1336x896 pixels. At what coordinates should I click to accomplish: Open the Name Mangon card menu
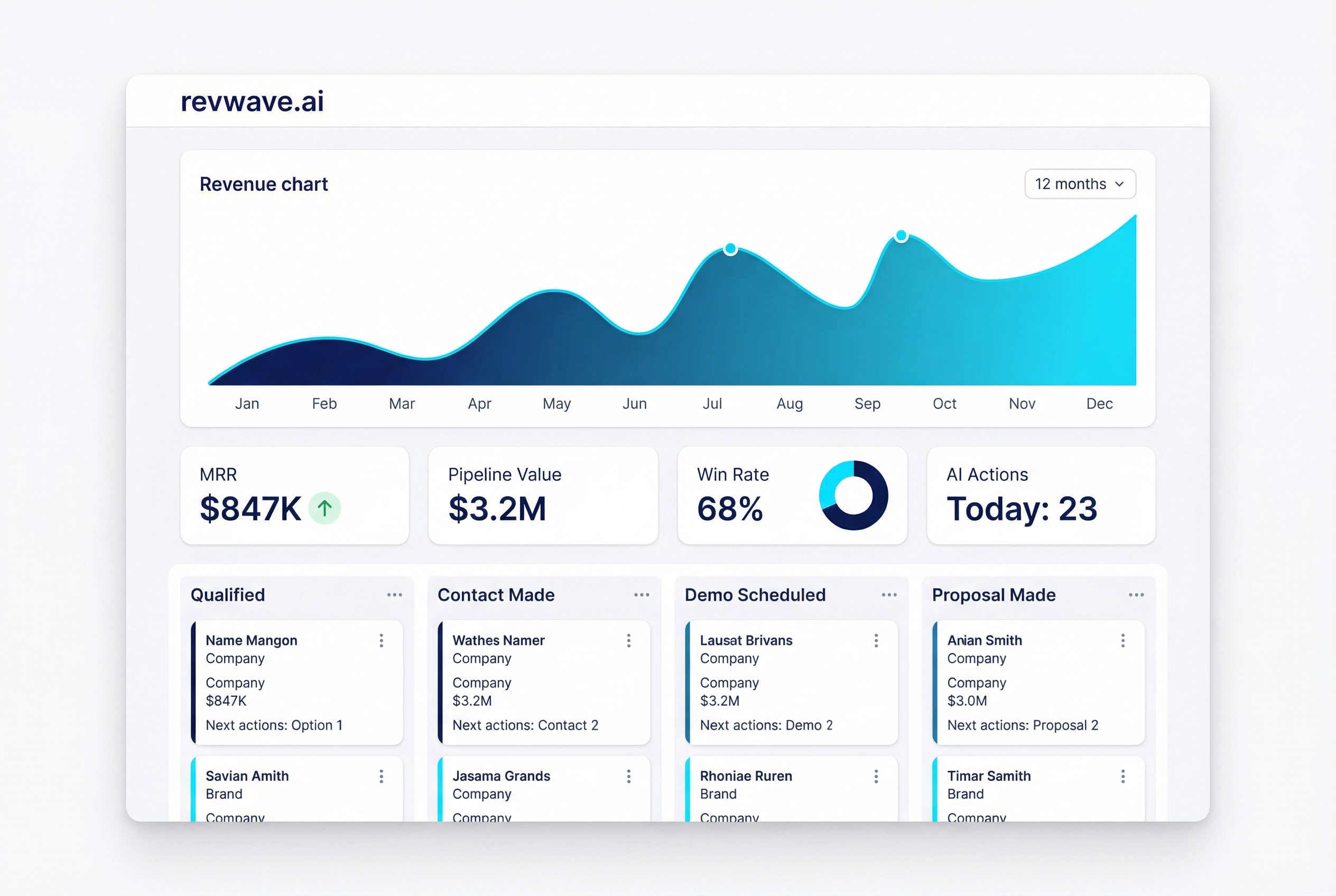(382, 641)
